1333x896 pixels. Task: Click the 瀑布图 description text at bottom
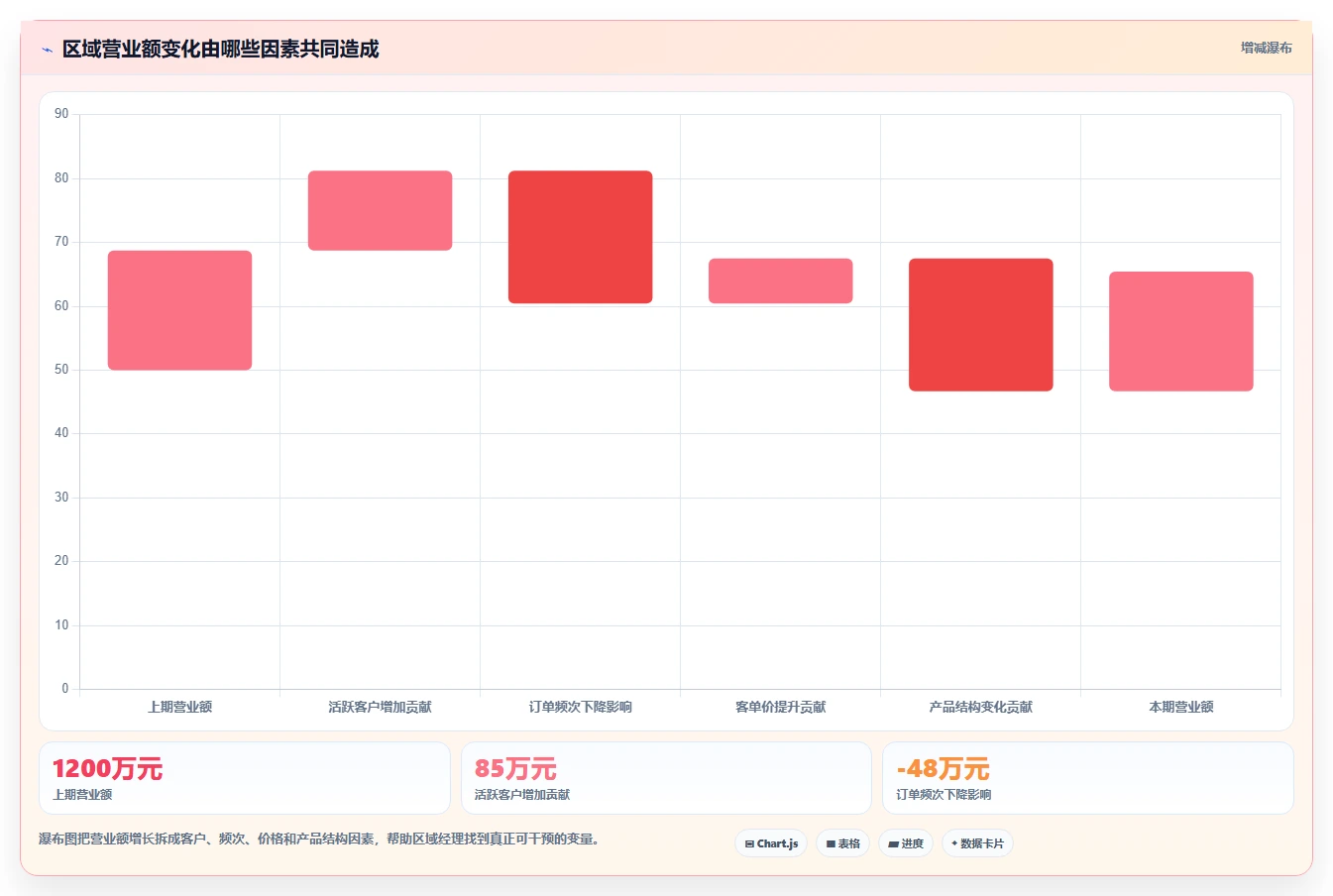click(319, 839)
